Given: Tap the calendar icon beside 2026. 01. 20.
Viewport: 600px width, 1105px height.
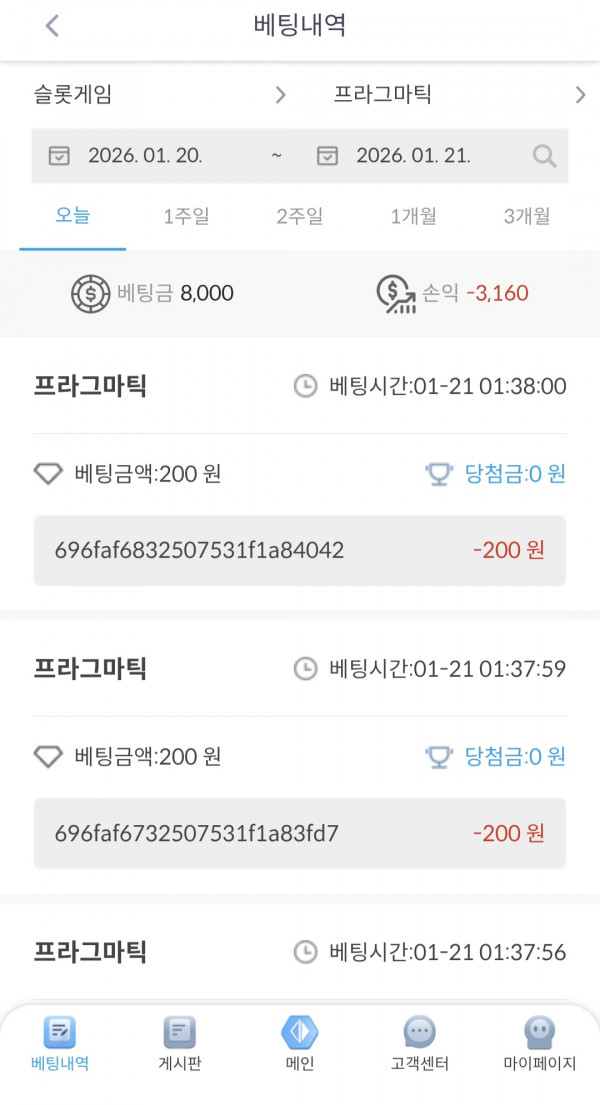Looking at the screenshot, I should coord(60,155).
